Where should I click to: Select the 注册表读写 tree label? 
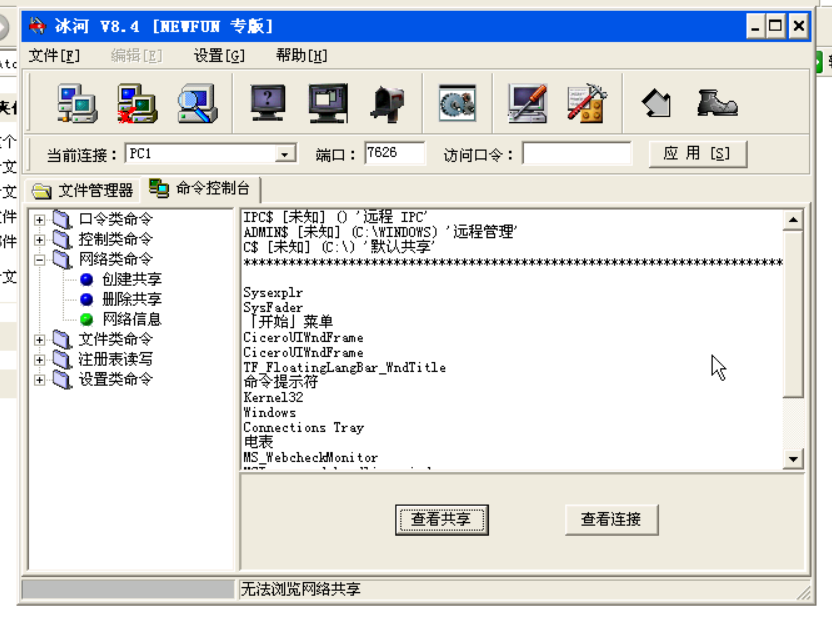tap(116, 359)
